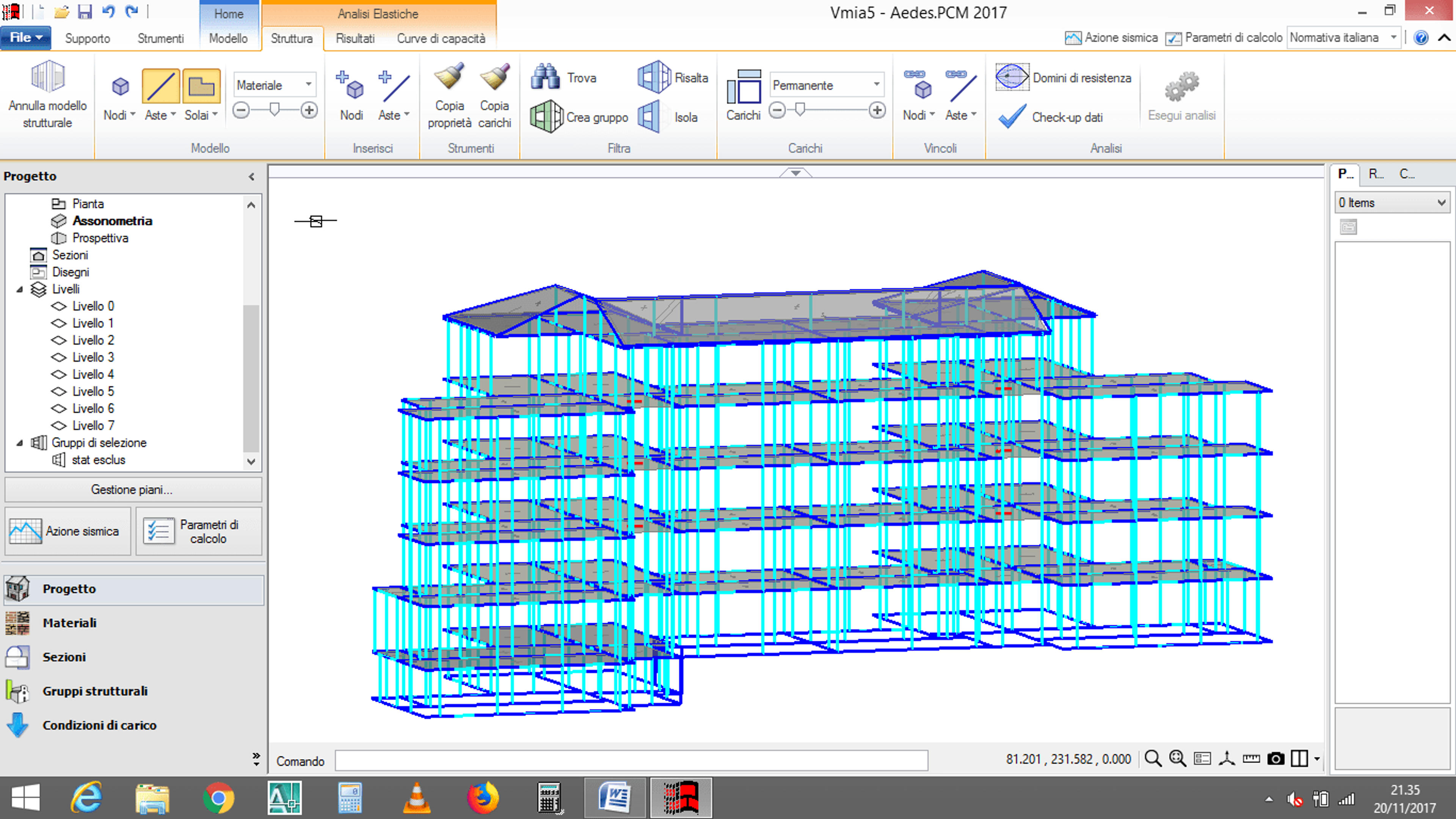Image resolution: width=1456 pixels, height=819 pixels.
Task: Click the Trova binoculars icon
Action: pos(545,77)
